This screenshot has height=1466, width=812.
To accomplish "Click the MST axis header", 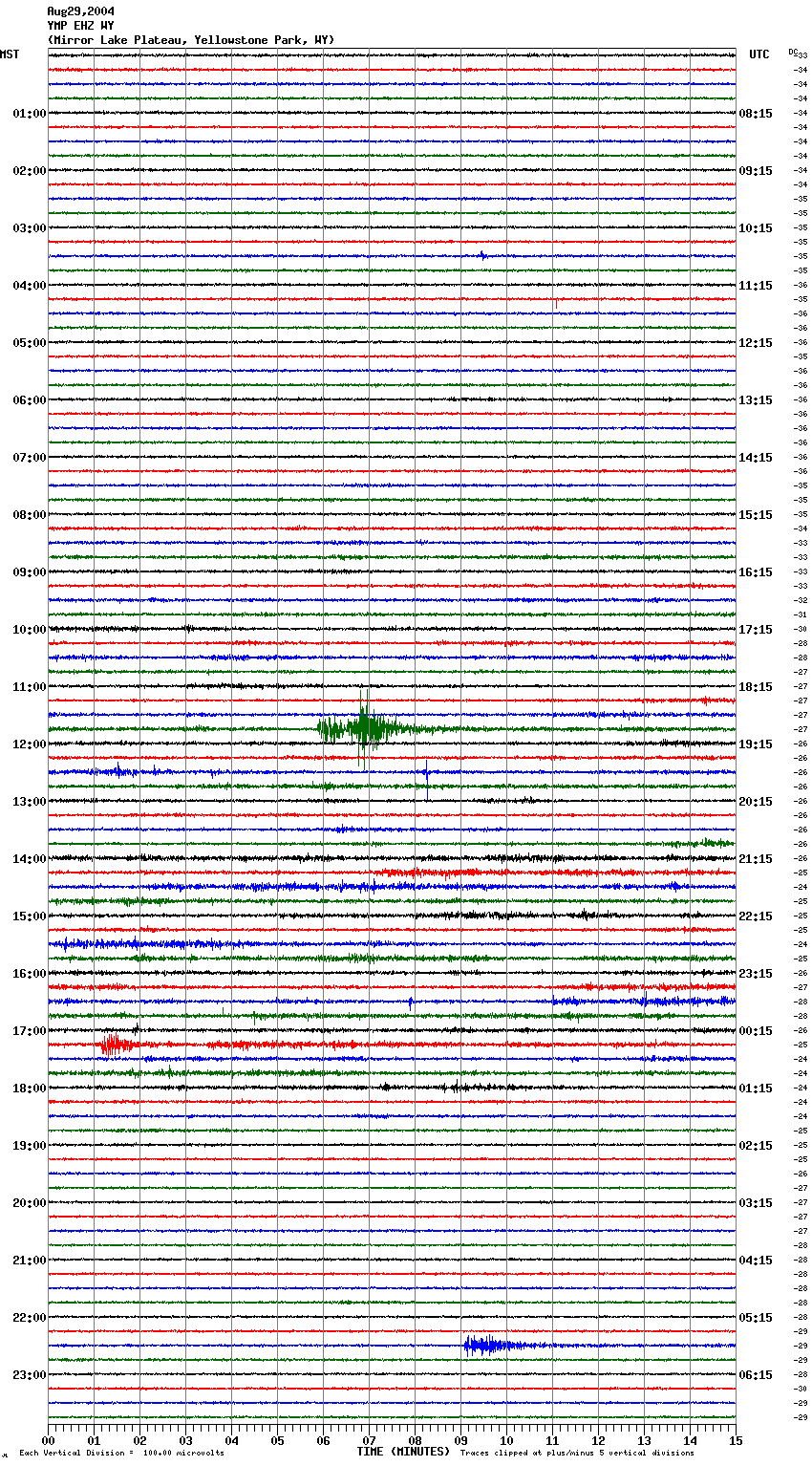I will [x=10, y=54].
